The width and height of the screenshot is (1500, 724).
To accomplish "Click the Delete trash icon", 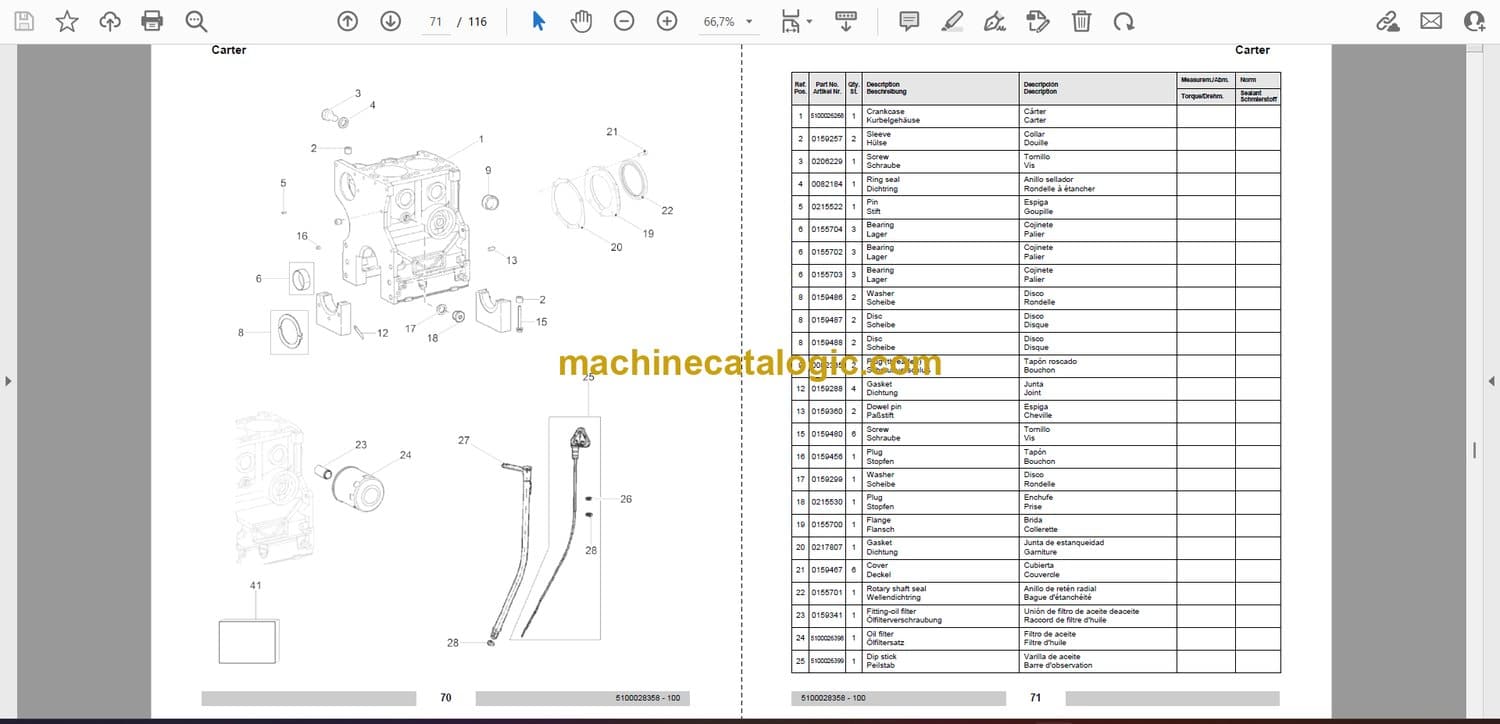I will (1081, 21).
